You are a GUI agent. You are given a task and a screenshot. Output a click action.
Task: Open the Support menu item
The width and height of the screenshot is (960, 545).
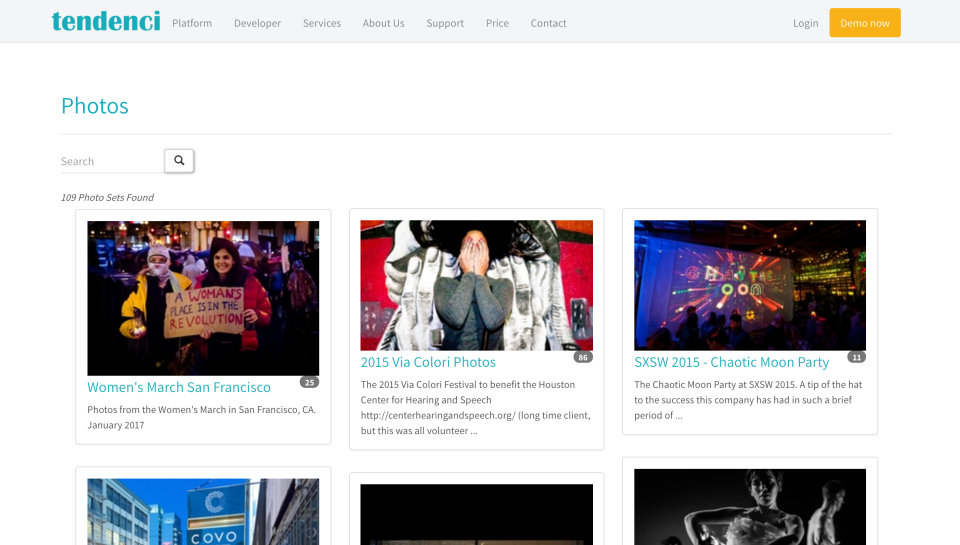pos(445,23)
